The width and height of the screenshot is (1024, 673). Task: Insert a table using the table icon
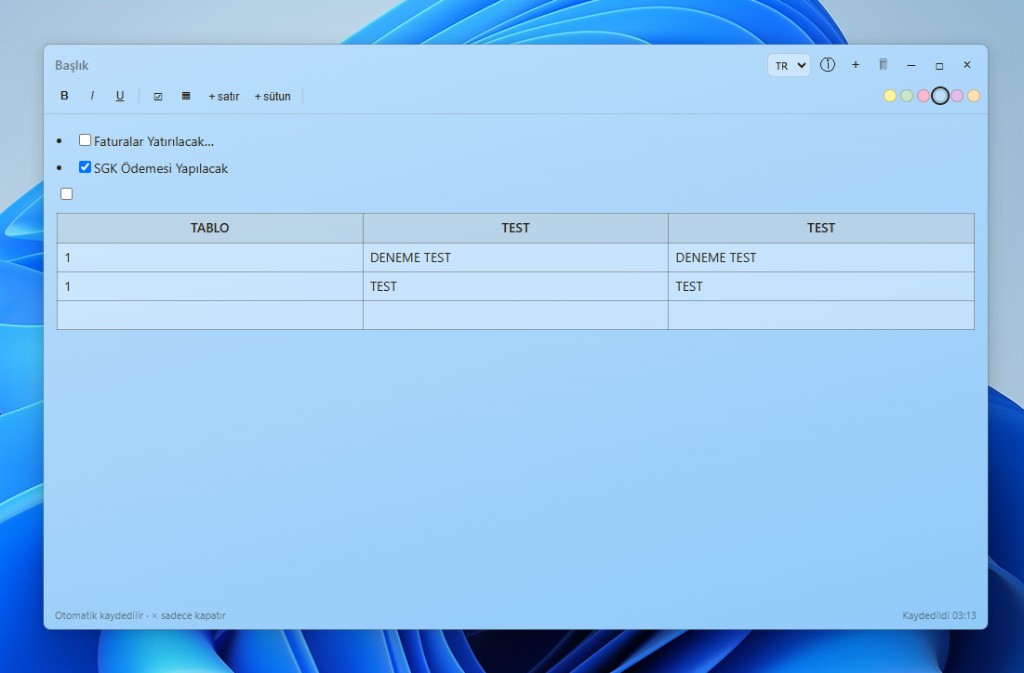pos(186,96)
